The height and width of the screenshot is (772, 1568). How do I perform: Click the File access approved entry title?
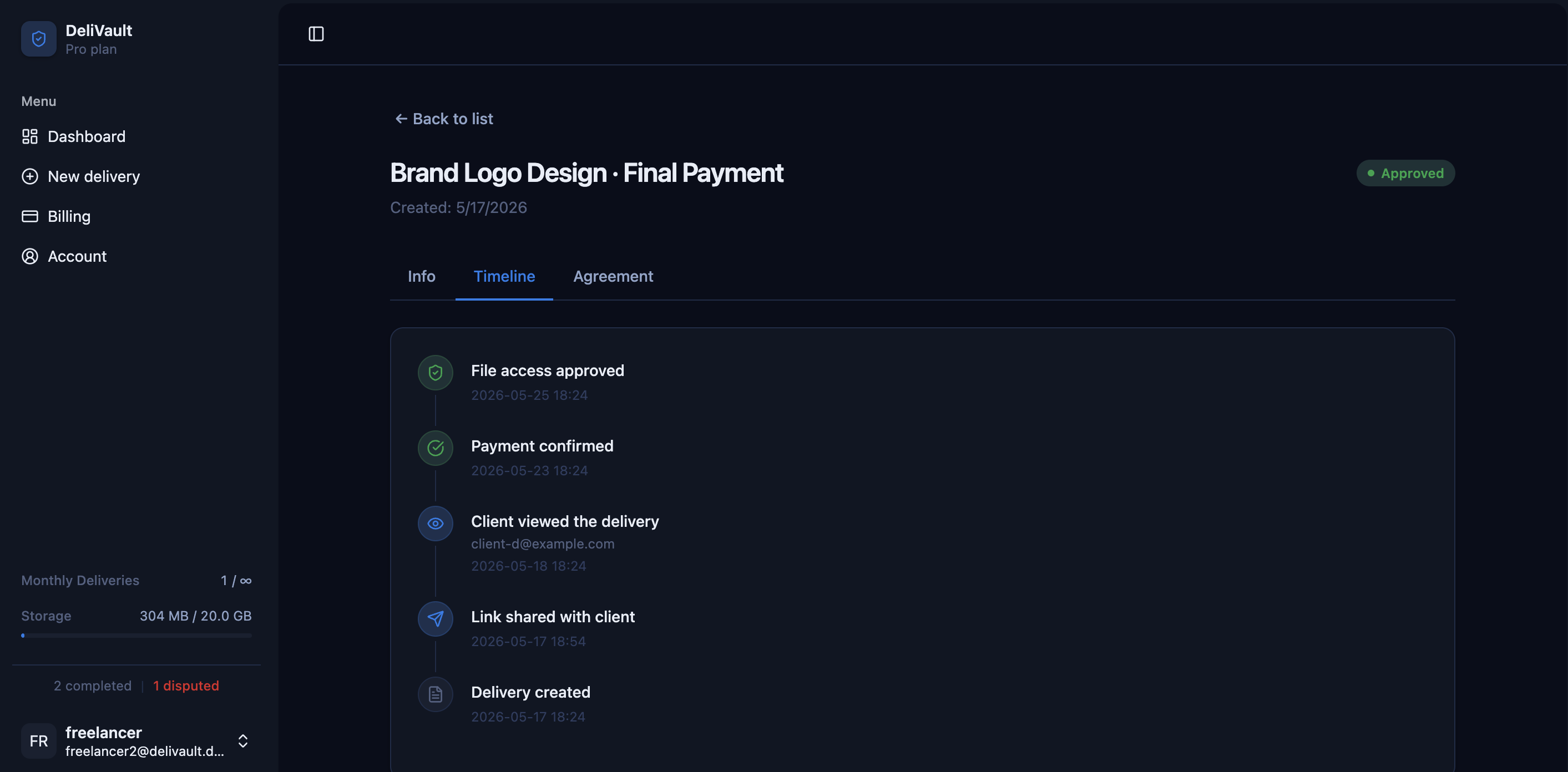(x=547, y=370)
